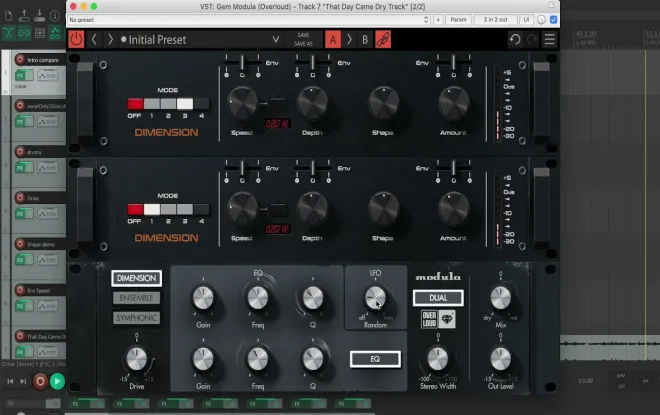The image size is (660, 415).
Task: Click green play button in DAW
Action: coord(57,381)
